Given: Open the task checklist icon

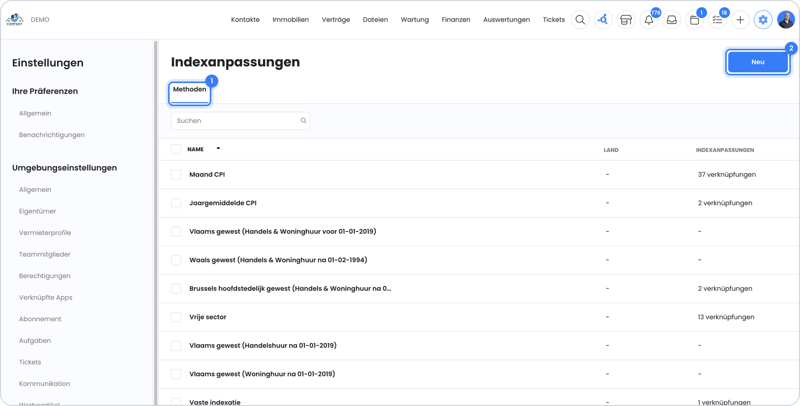Looking at the screenshot, I should pos(717,20).
